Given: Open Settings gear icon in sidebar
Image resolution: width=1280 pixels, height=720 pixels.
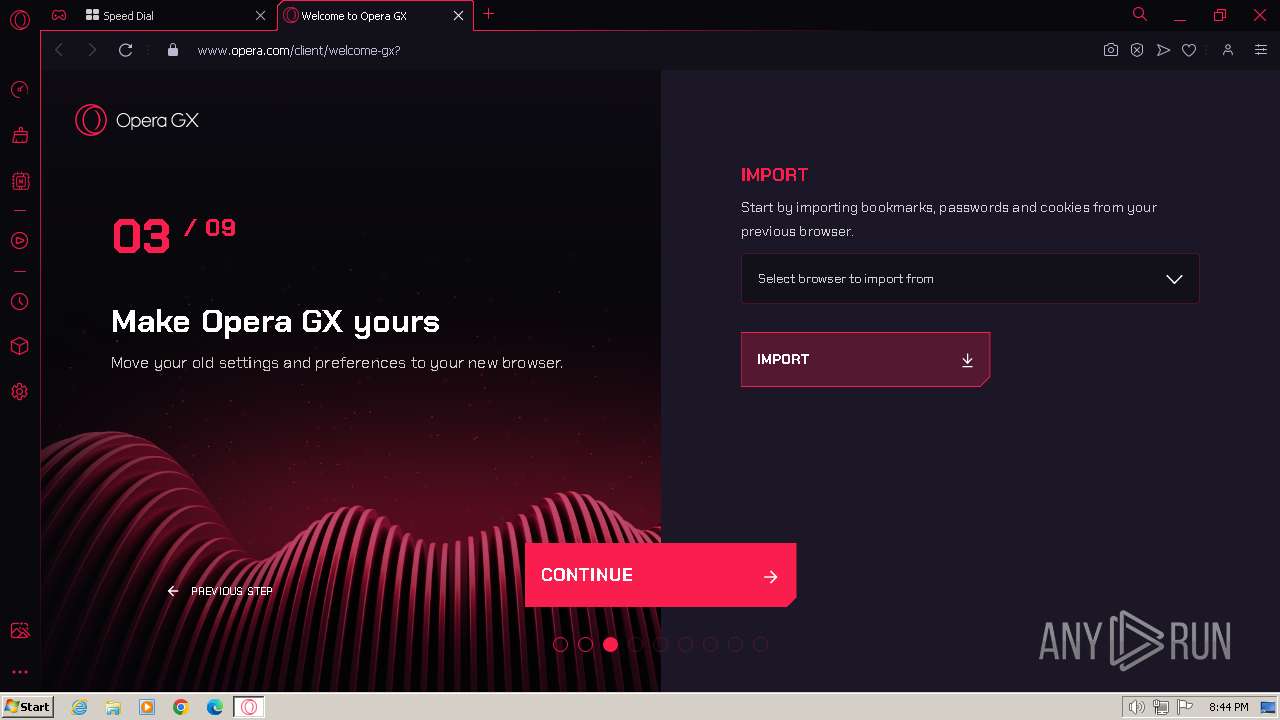Looking at the screenshot, I should pos(19,392).
